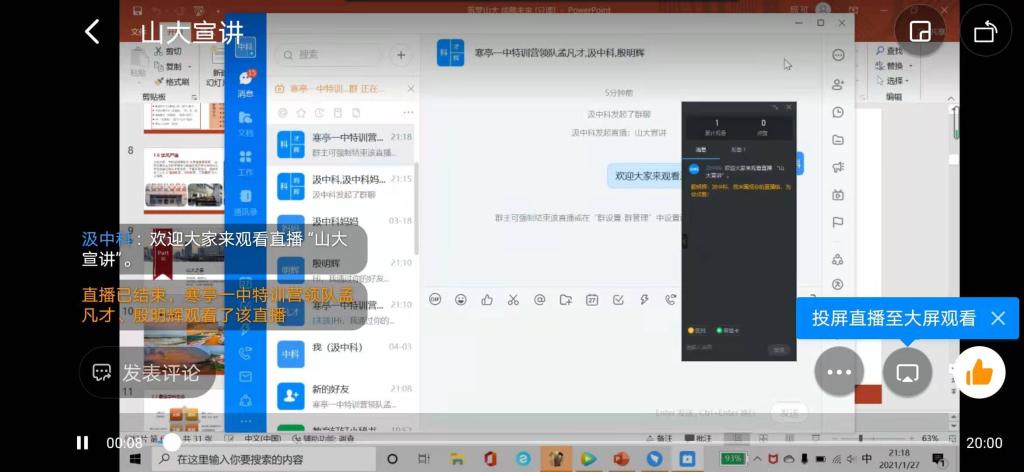This screenshot has width=1024, height=472.
Task: Close the dark live stats panel
Action: [788, 107]
